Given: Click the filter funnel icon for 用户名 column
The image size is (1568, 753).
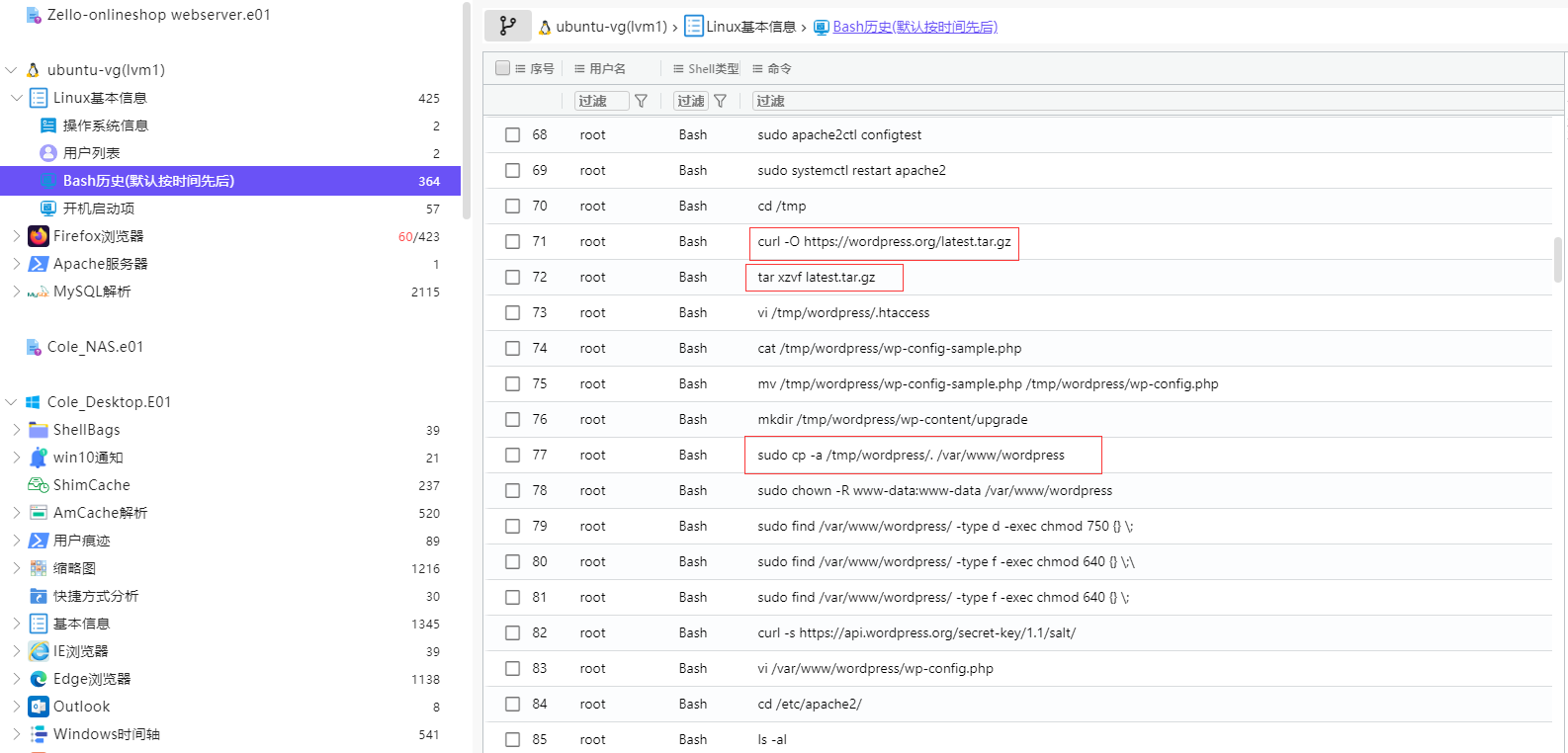Looking at the screenshot, I should coord(641,101).
